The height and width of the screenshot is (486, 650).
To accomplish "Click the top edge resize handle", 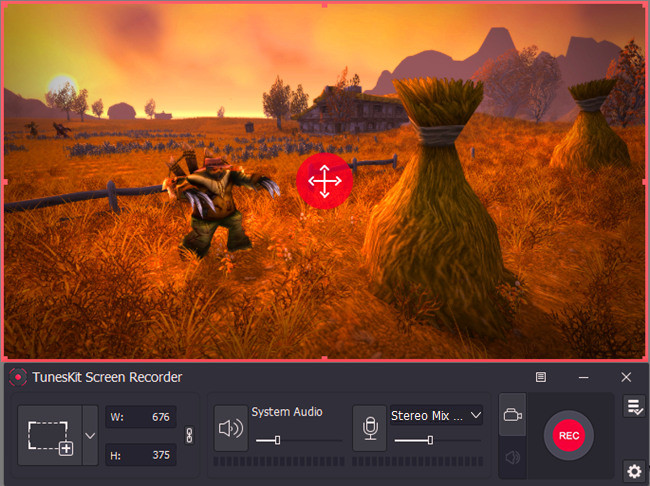I will 325,5.
